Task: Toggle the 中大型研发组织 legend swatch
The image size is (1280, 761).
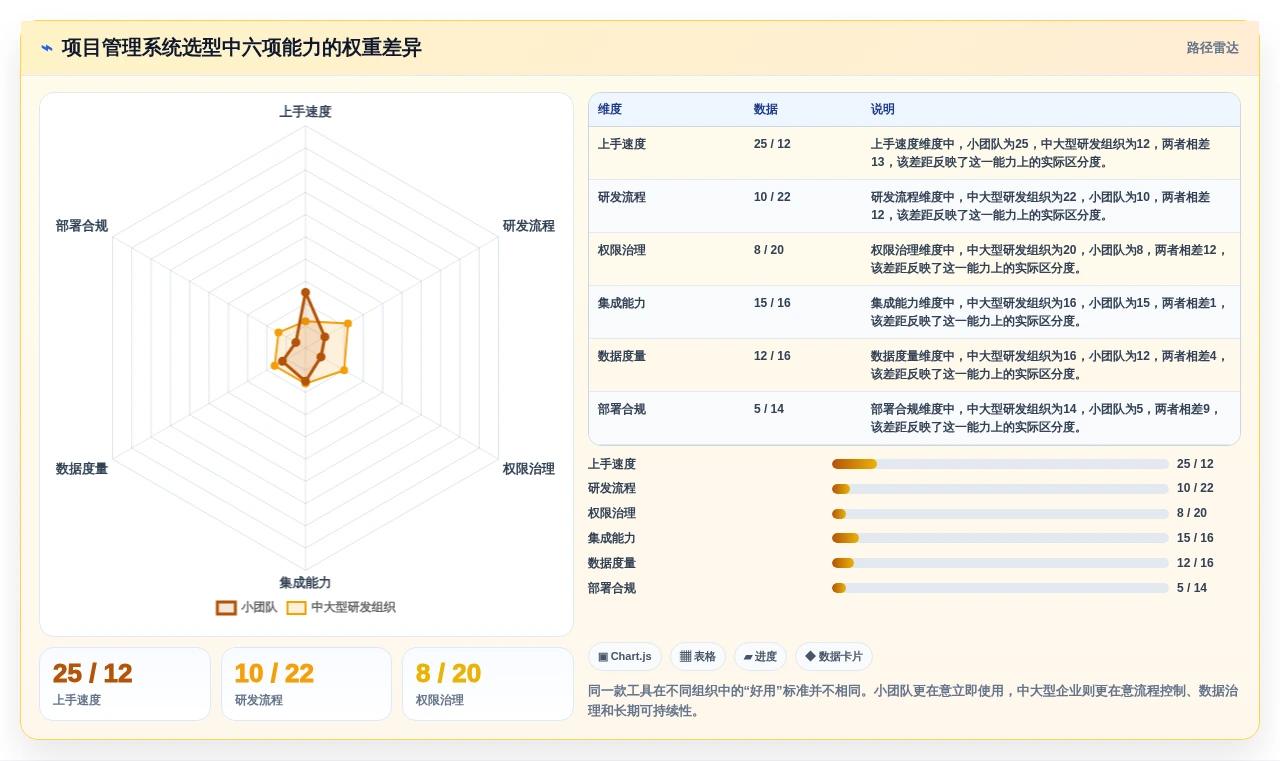Action: [x=296, y=608]
